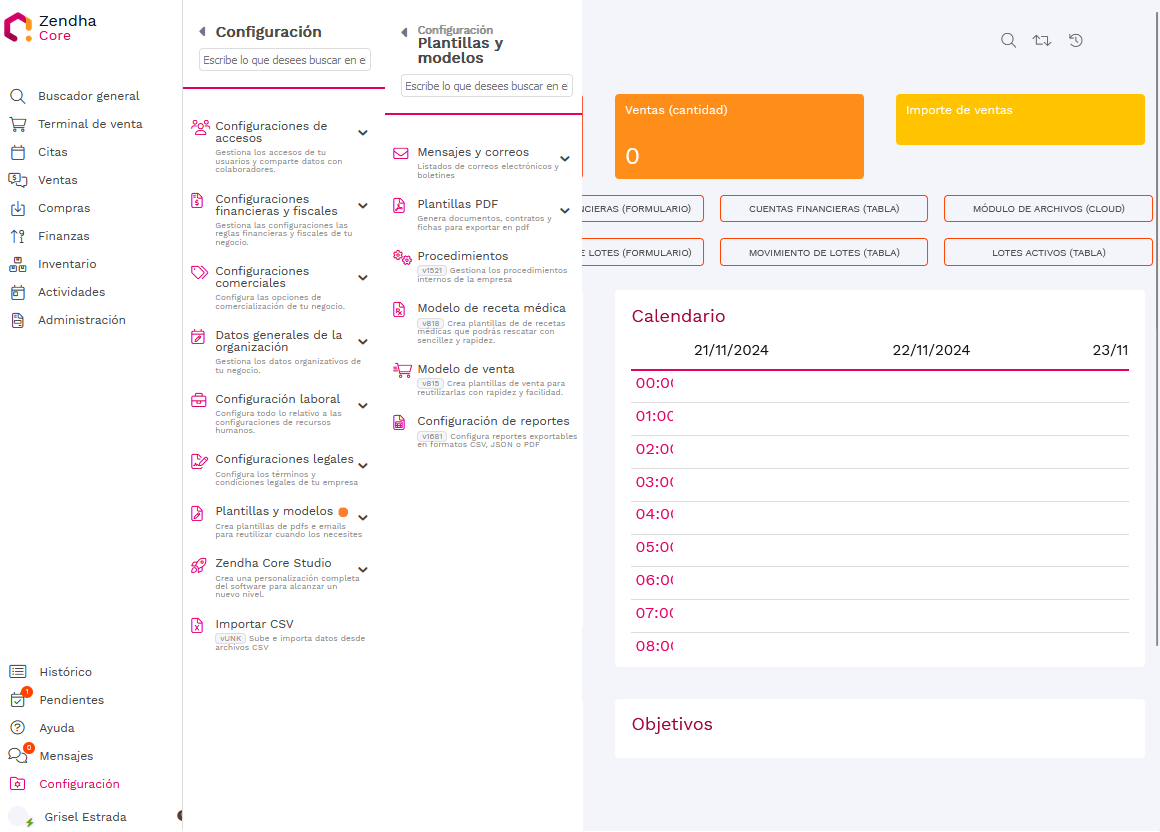Expand Zendha Core Studio section

363,569
